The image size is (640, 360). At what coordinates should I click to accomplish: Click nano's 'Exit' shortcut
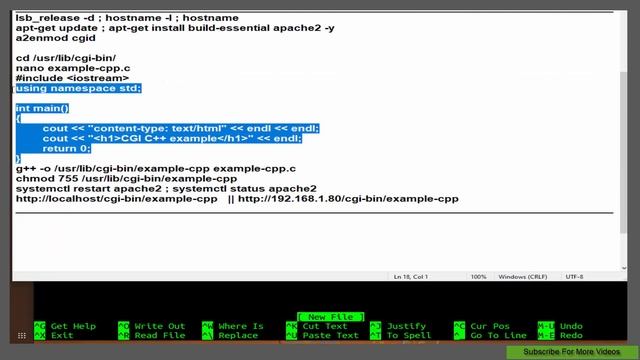[54, 336]
